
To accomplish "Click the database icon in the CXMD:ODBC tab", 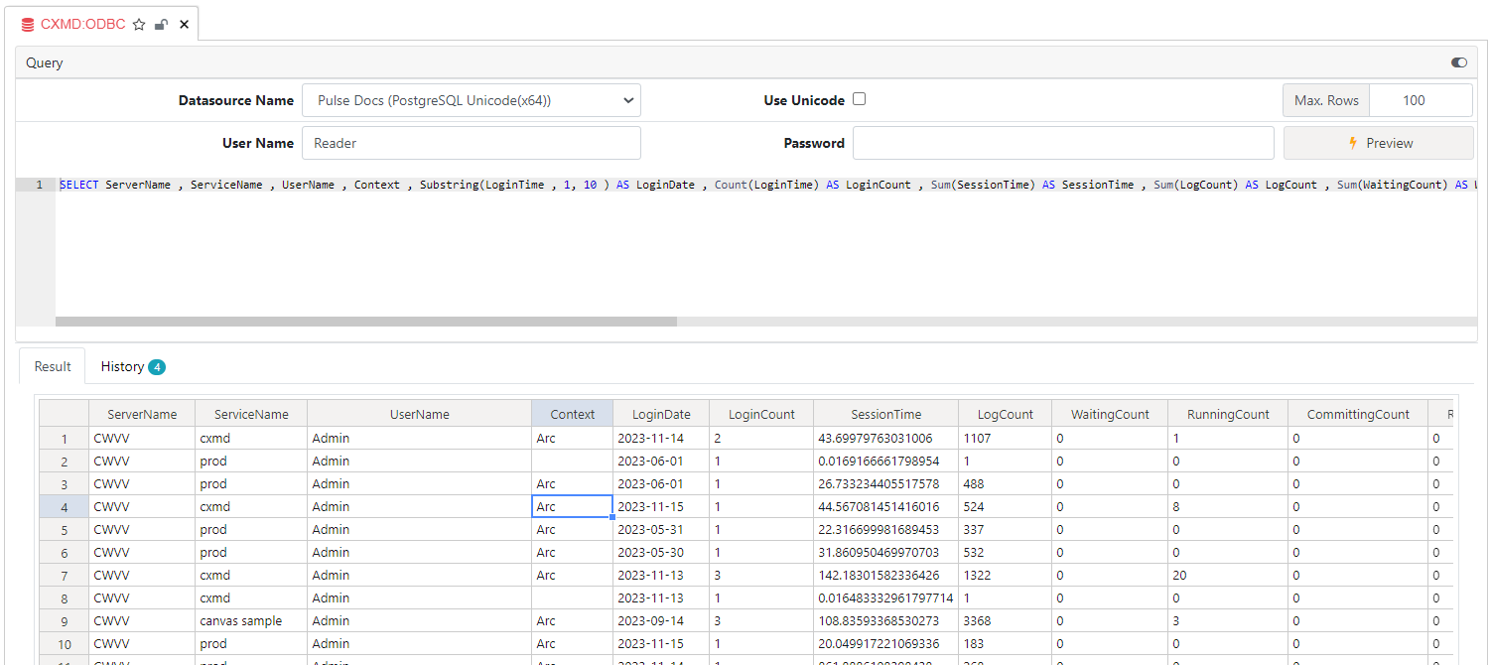I will pos(25,23).
